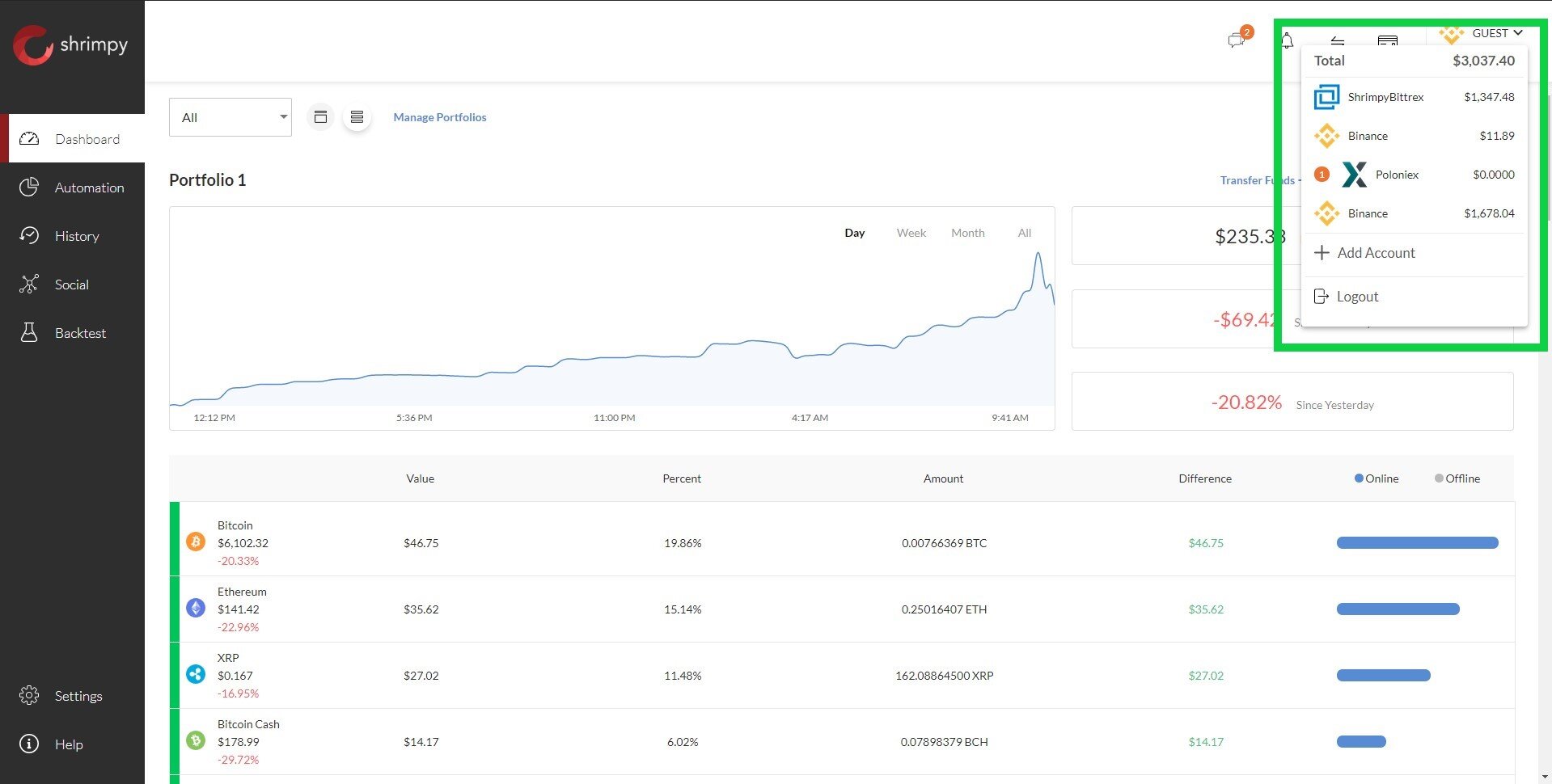The height and width of the screenshot is (784, 1552).
Task: Toggle the Online legend dot
Action: 1359,478
